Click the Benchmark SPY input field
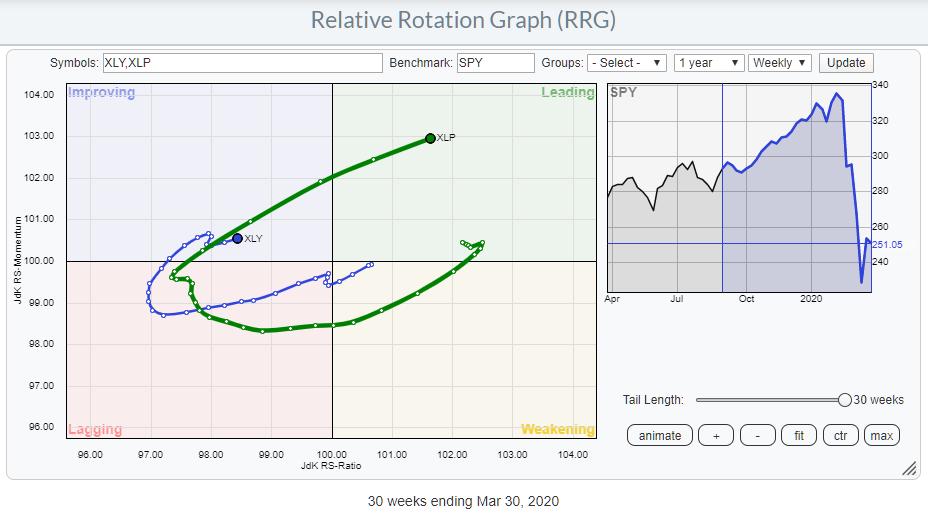 coord(495,63)
